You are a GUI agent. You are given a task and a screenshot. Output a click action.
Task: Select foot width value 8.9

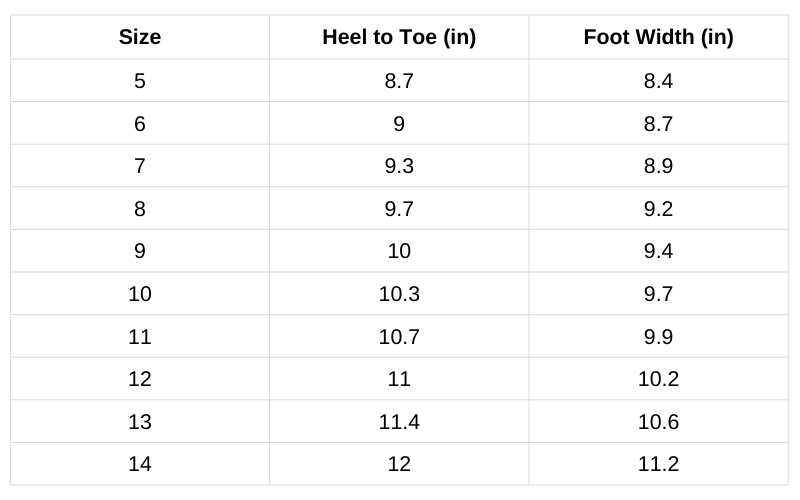[x=658, y=166]
